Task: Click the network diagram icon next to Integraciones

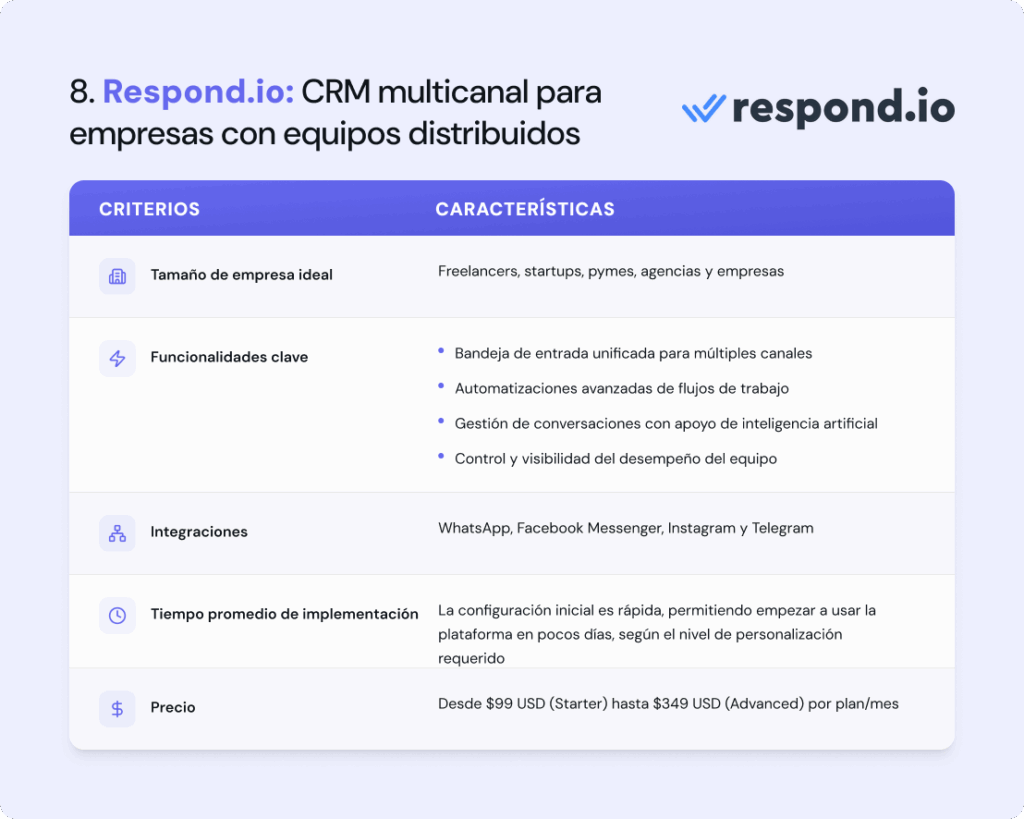Action: (x=117, y=533)
